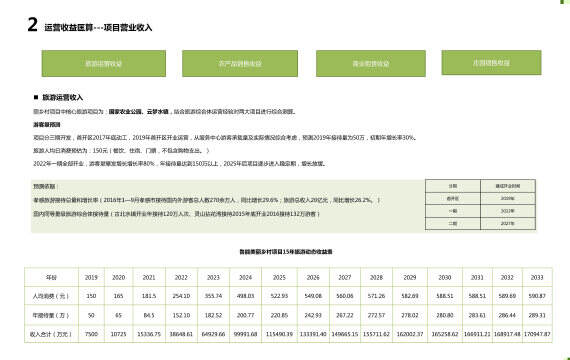Viewport: 570px width, 360px height.
Task: Select the 分期 header in phase table
Action: [453, 186]
